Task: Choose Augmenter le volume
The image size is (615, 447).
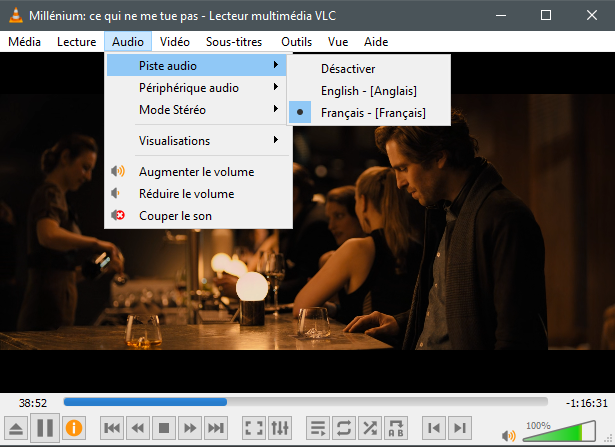Action: (197, 172)
